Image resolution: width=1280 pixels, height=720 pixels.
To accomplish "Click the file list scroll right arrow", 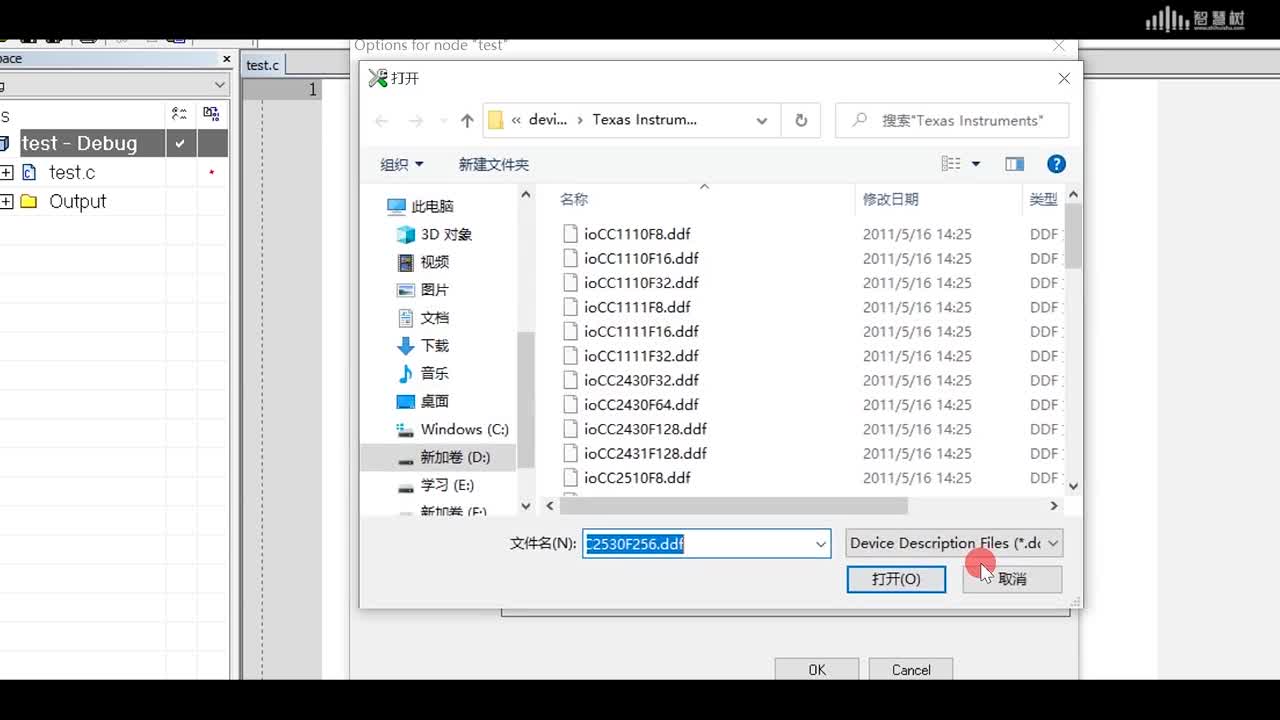I will 1053,506.
